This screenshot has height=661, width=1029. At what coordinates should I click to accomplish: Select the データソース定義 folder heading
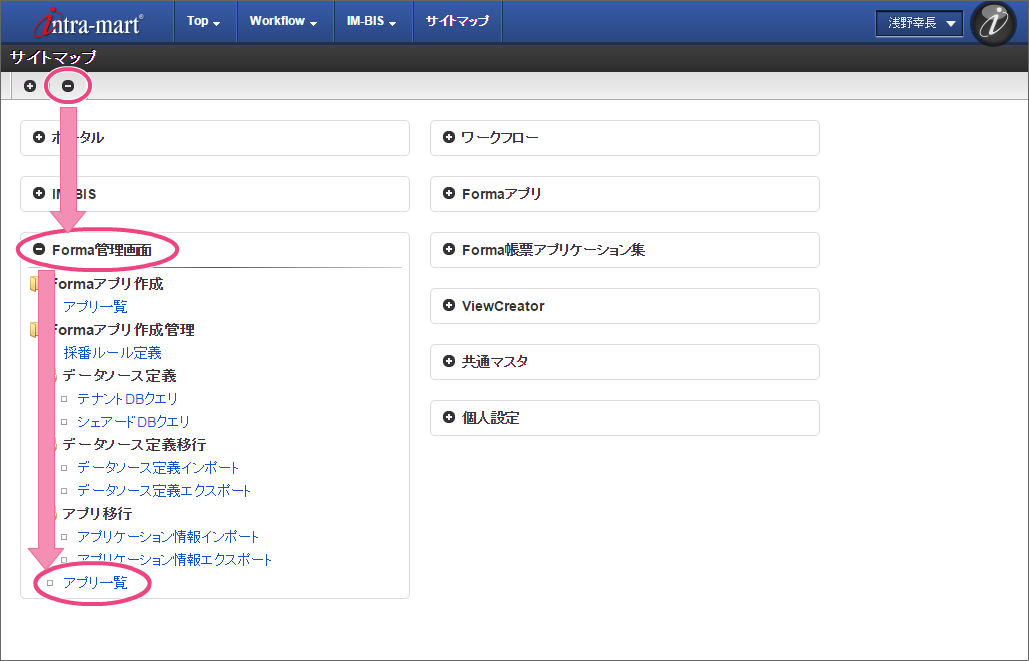tap(119, 375)
